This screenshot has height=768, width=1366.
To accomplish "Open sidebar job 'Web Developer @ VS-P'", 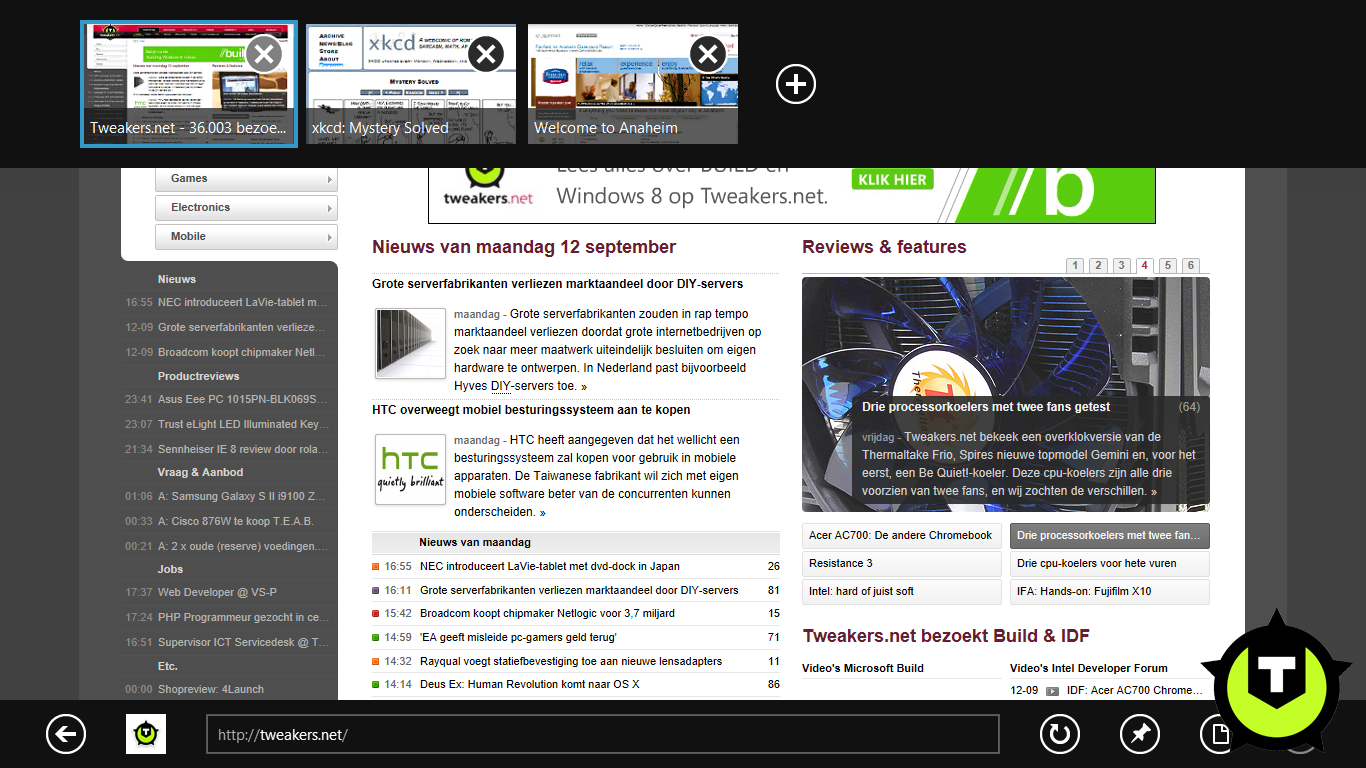I will (x=218, y=593).
